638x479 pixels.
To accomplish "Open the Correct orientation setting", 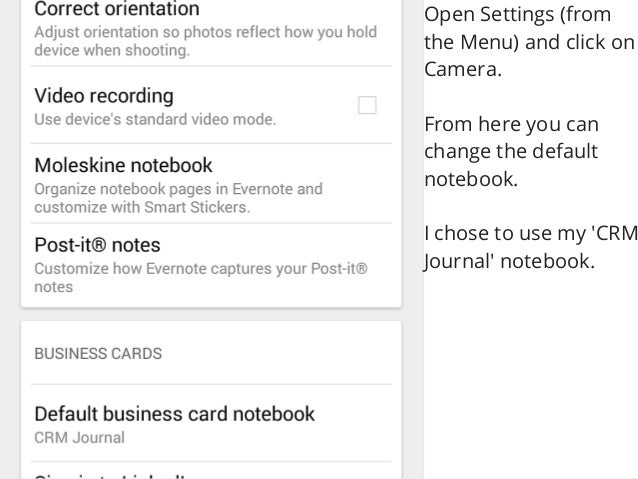I will 211,31.
